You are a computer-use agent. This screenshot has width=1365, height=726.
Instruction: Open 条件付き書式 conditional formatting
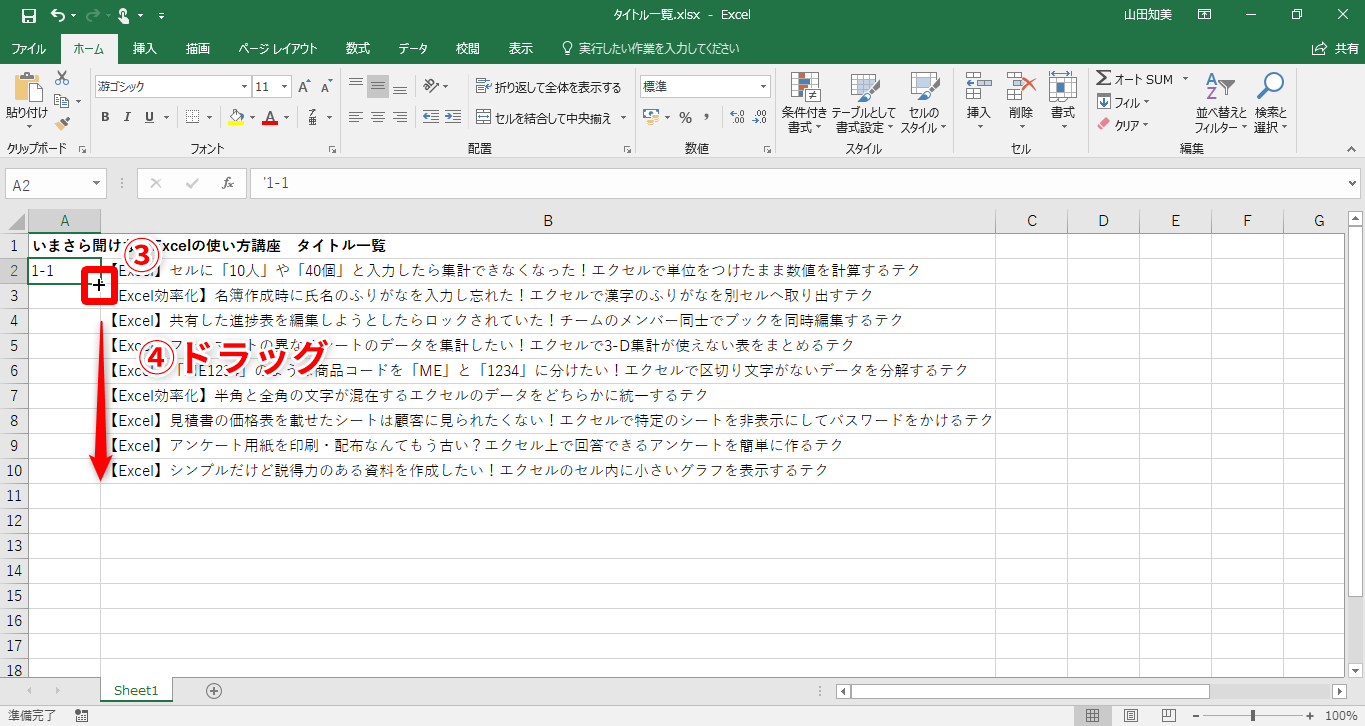[805, 102]
